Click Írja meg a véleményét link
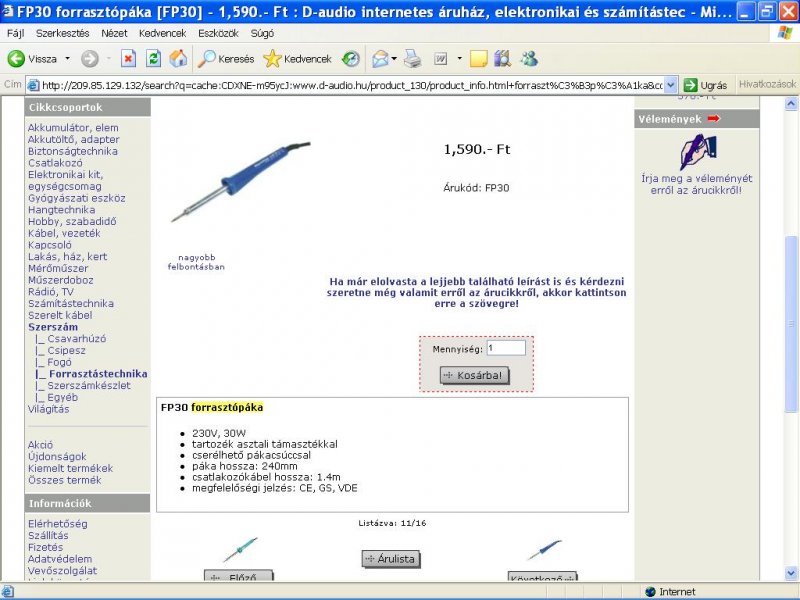 pyautogui.click(x=696, y=184)
